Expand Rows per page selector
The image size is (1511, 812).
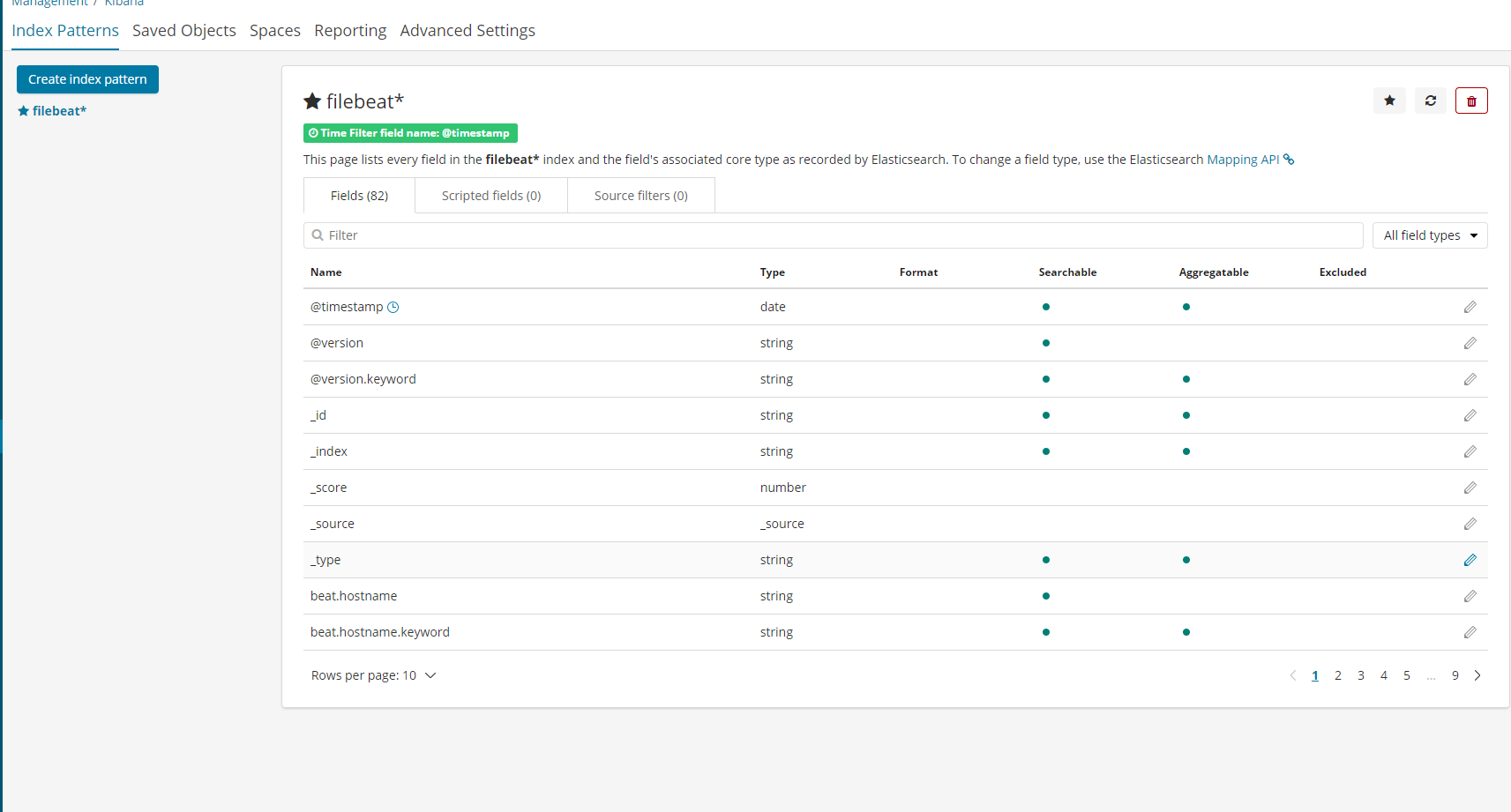click(x=374, y=675)
